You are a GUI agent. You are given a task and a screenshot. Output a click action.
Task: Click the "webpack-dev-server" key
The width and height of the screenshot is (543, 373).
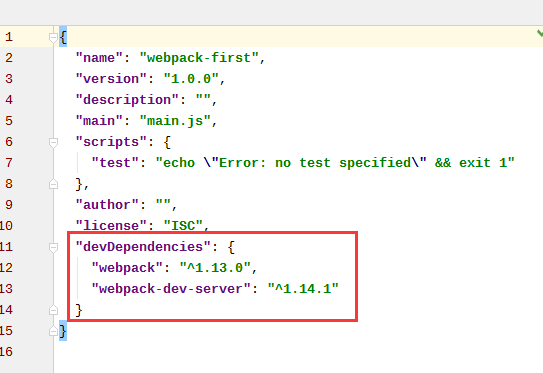tap(171, 289)
